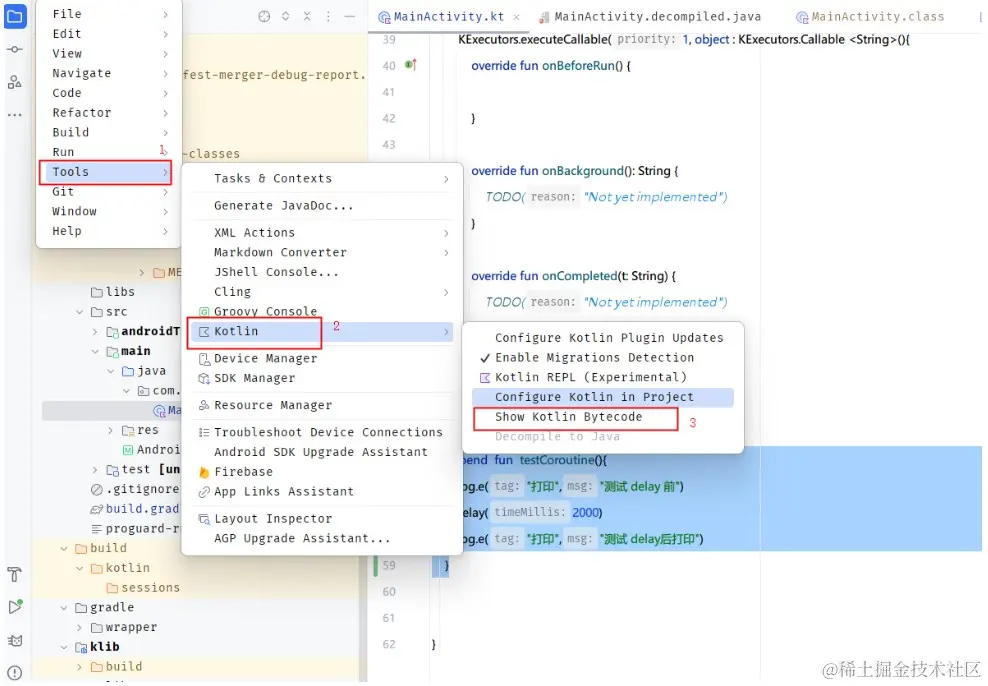
Task: Open Device Manager
Action: [x=322, y=358]
